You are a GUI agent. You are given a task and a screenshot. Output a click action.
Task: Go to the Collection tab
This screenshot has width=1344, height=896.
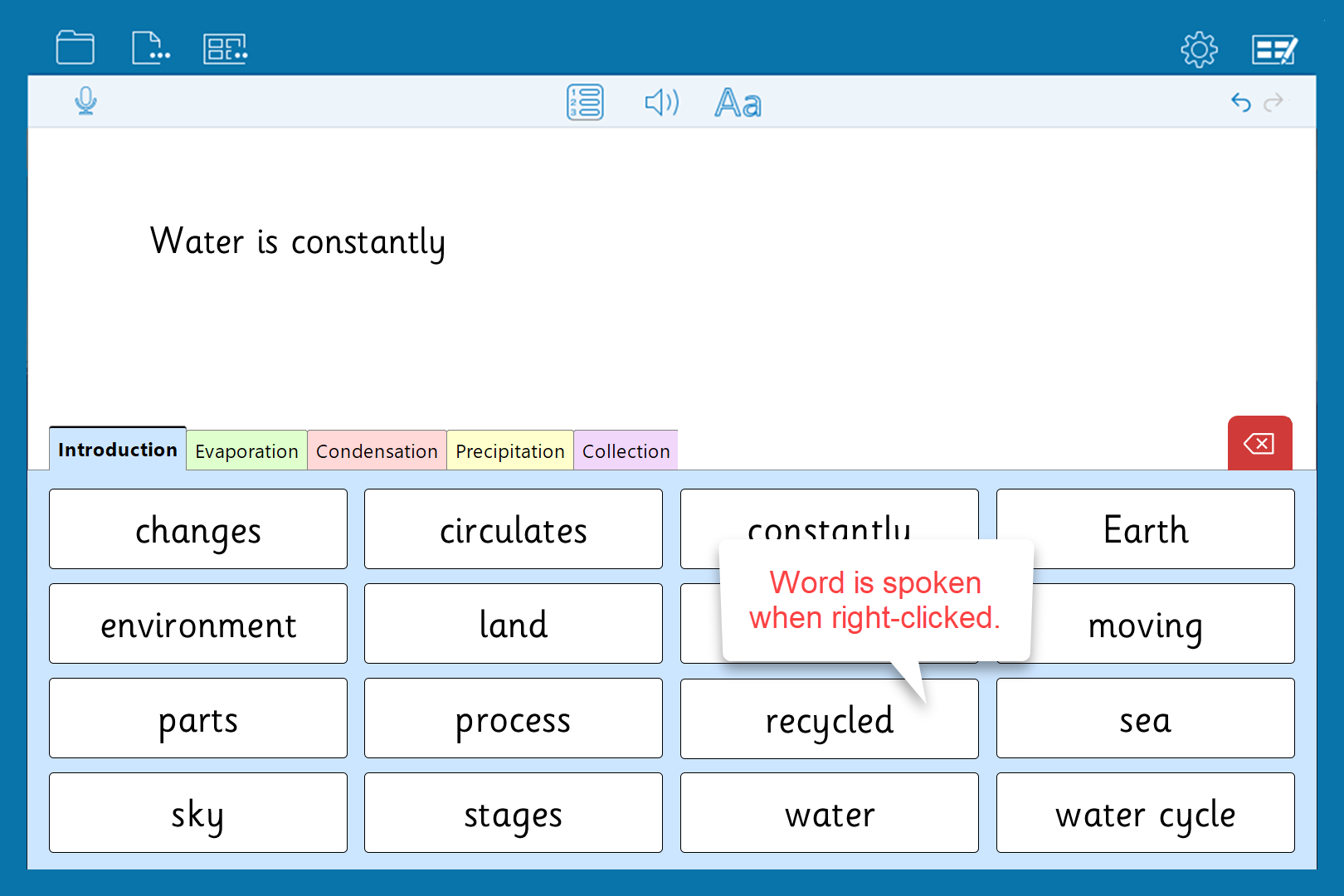[626, 451]
